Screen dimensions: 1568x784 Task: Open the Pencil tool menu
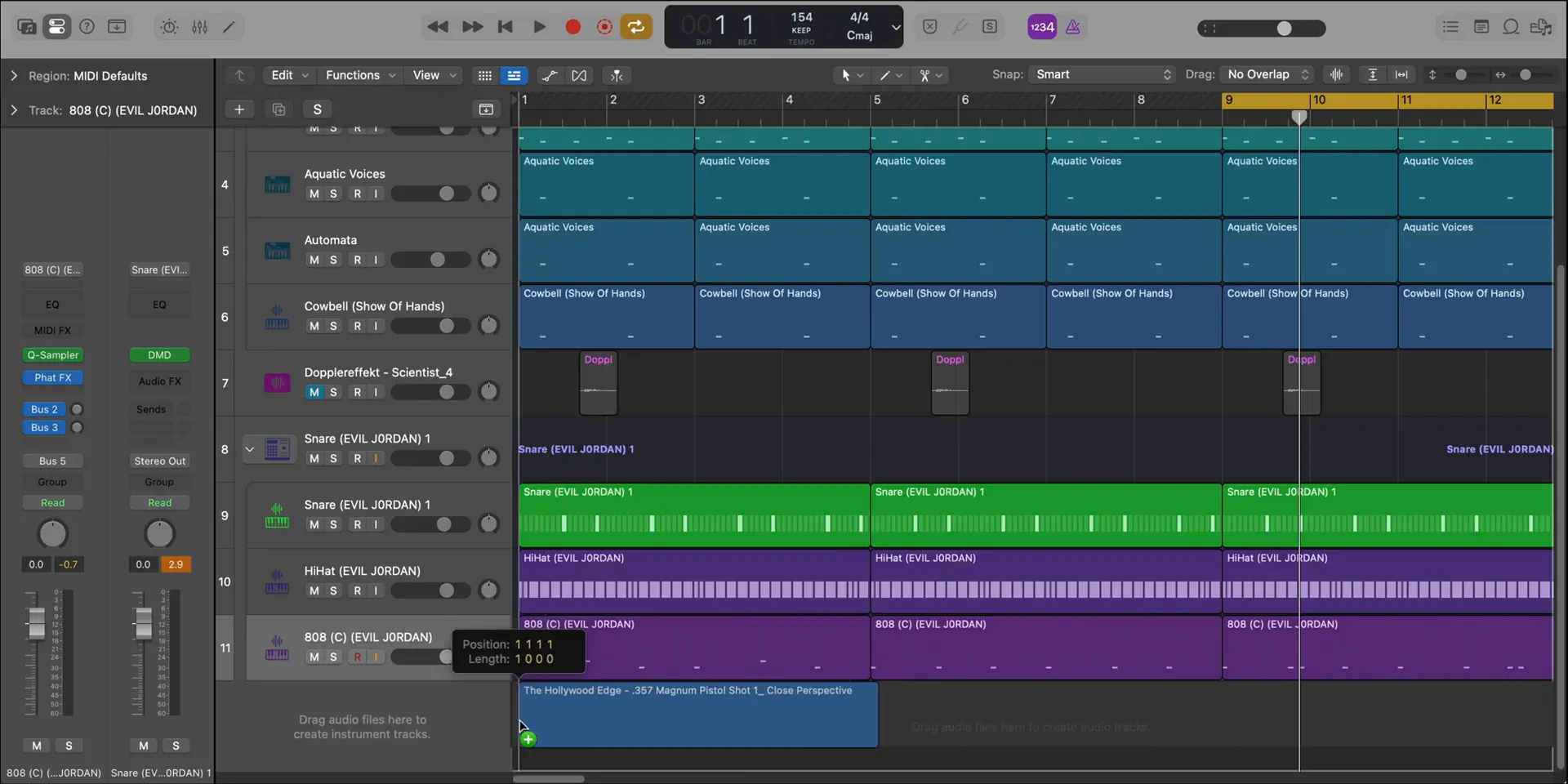point(890,75)
